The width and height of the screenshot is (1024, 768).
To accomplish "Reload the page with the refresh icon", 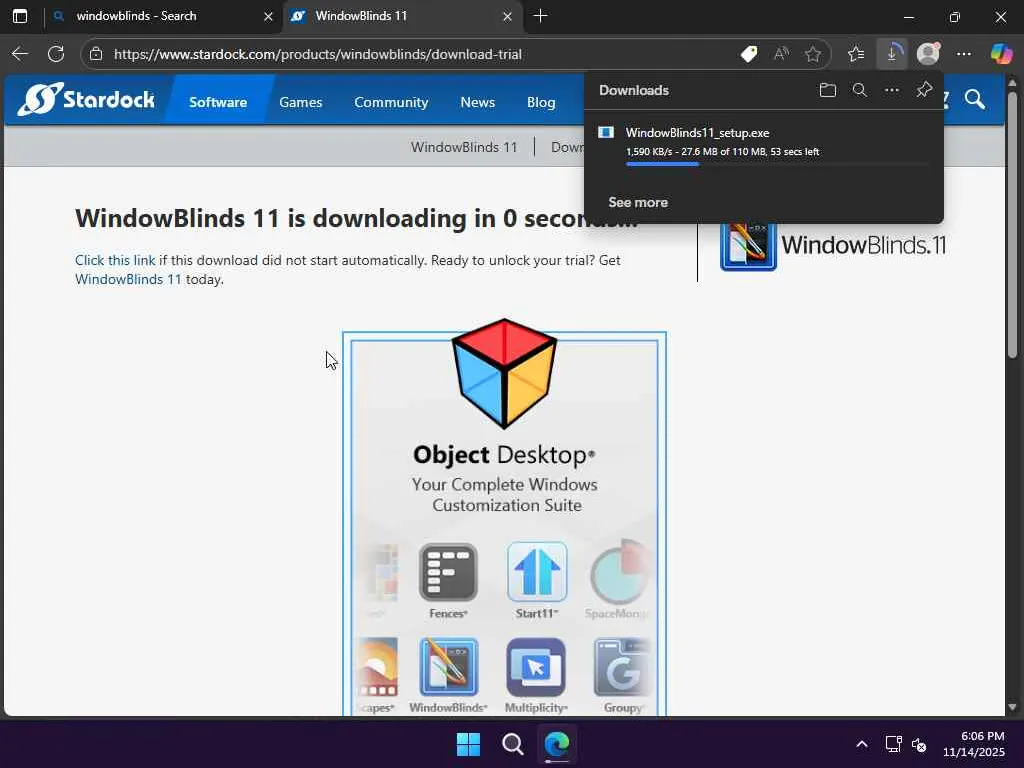I will click(56, 54).
